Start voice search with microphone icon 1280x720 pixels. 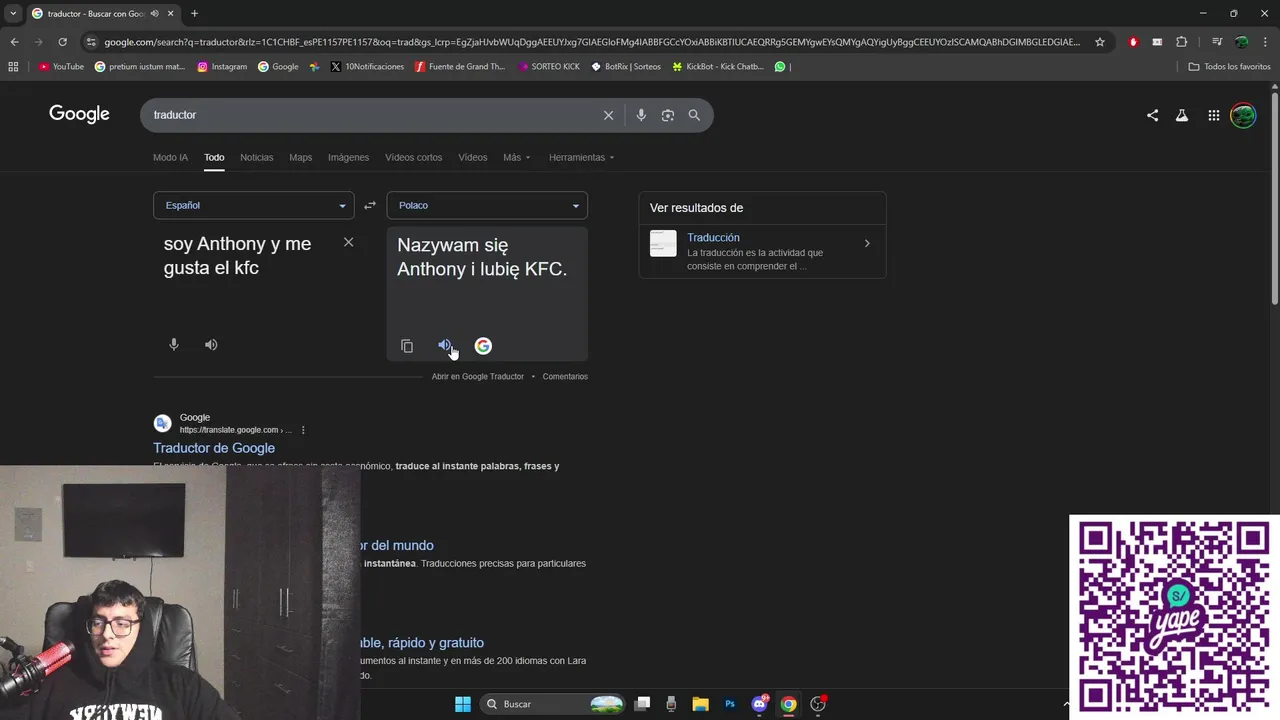pos(641,115)
